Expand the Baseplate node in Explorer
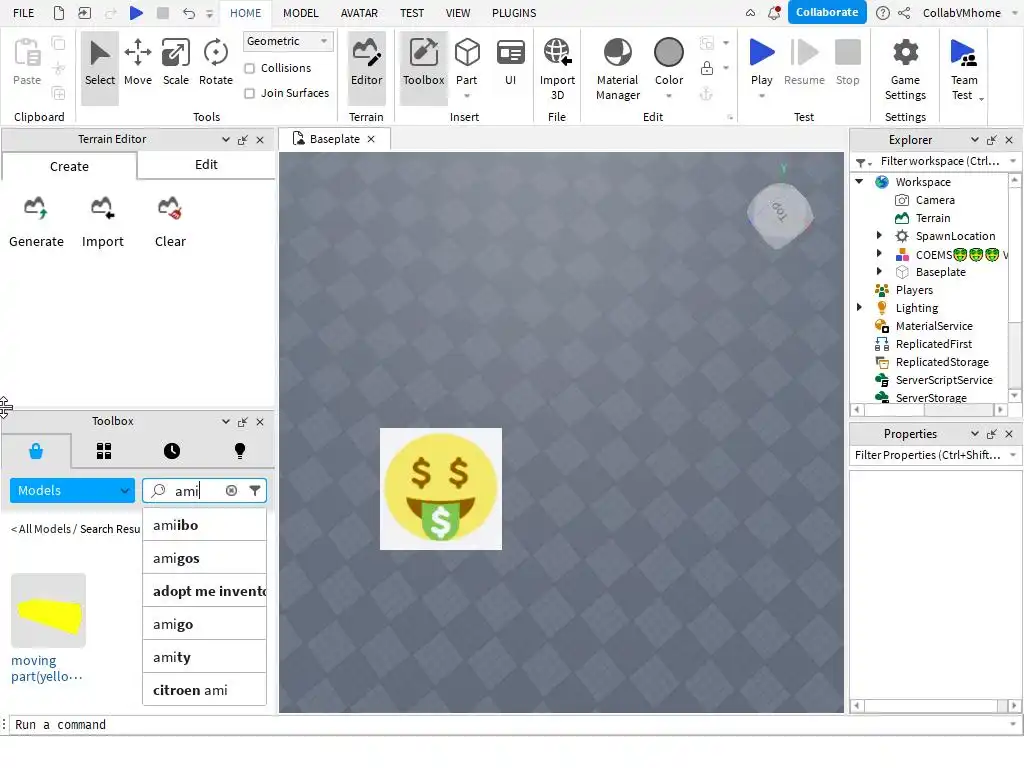The image size is (1024, 768). 879,271
